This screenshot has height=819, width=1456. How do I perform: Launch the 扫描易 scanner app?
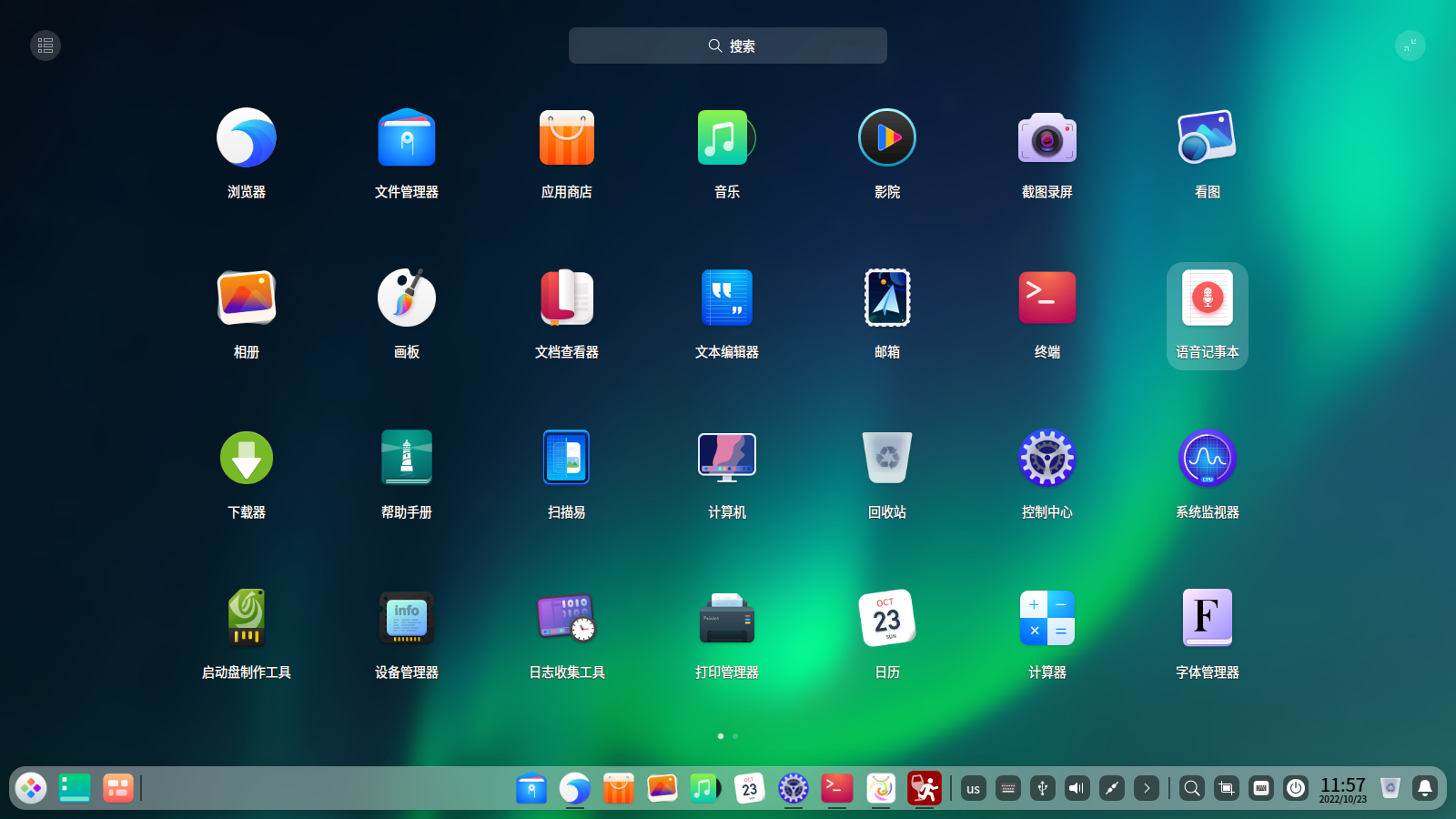click(567, 458)
